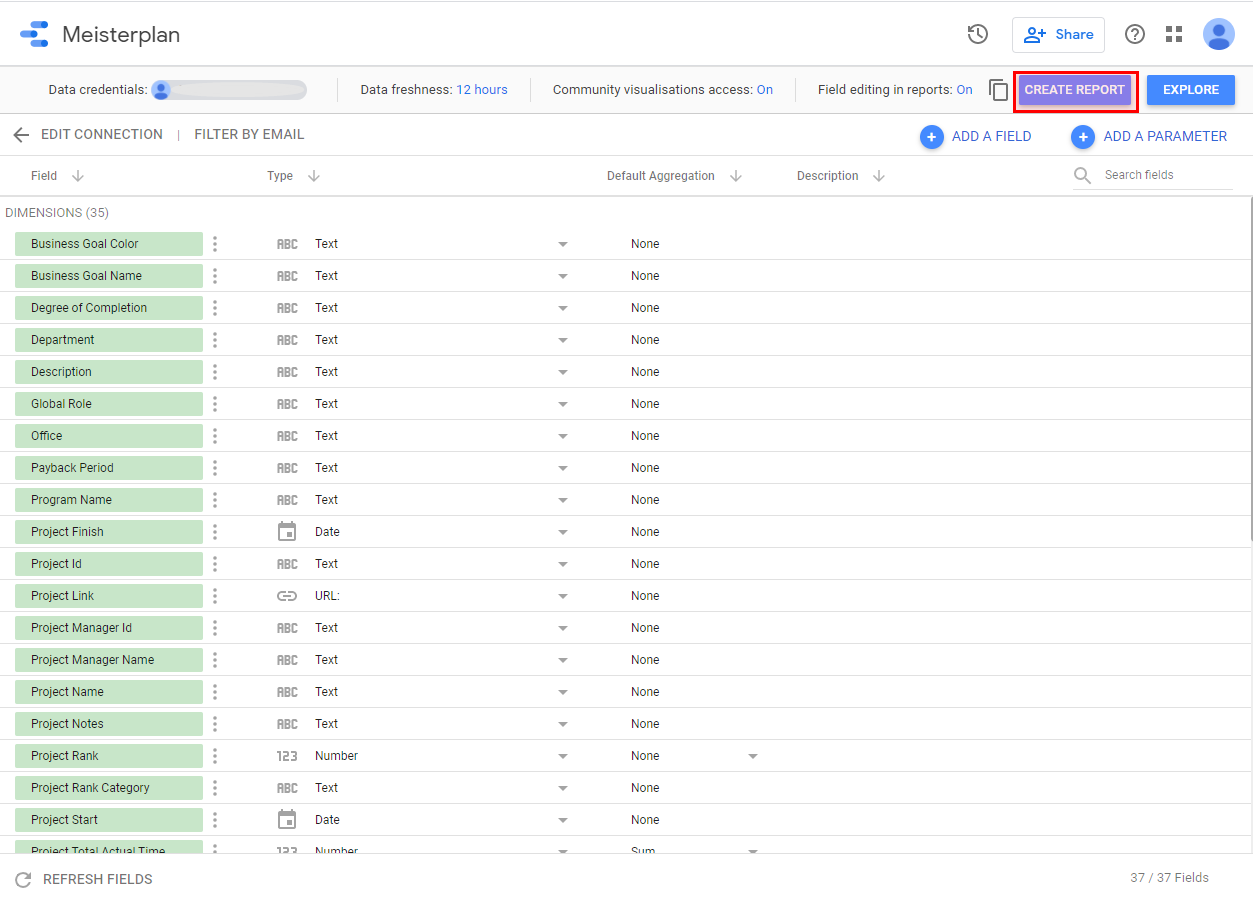1253x904 pixels.
Task: Open three-dot menu for Project Link field
Action: click(215, 596)
